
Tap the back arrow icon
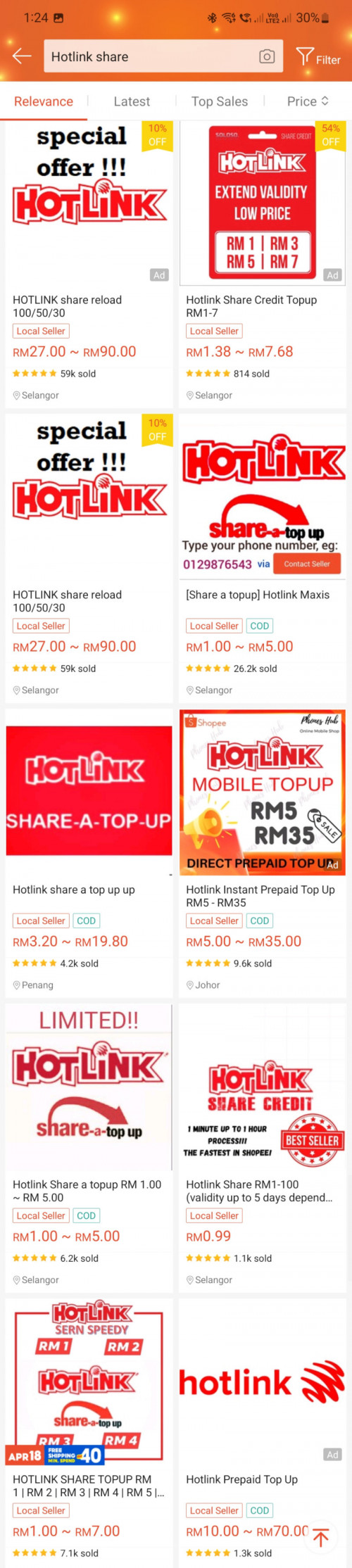click(x=22, y=56)
